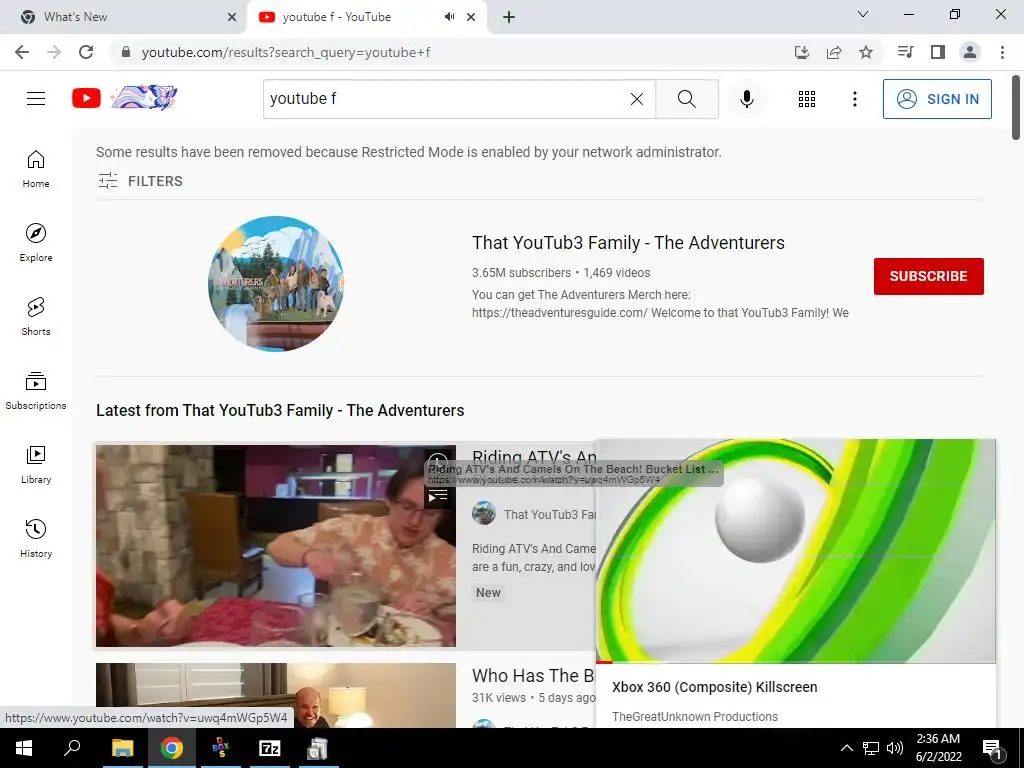
Task: Open the Who Has The B video thumbnail
Action: click(276, 695)
